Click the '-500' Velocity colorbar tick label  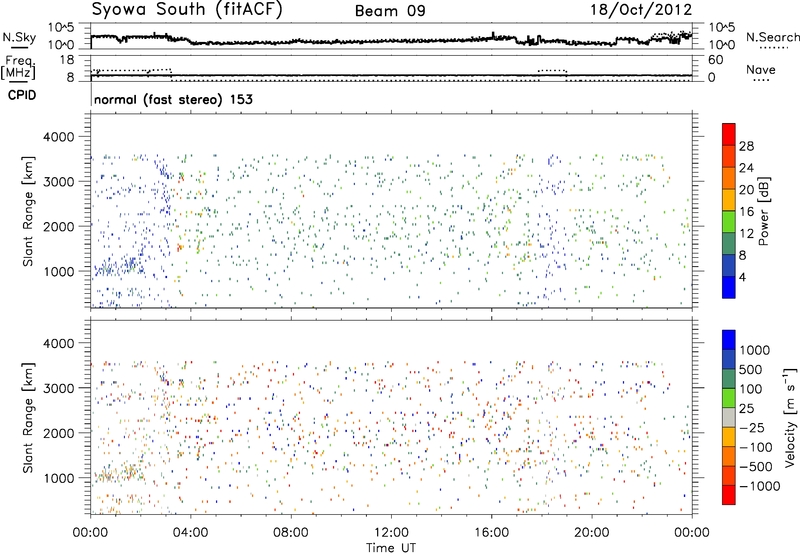tap(756, 466)
